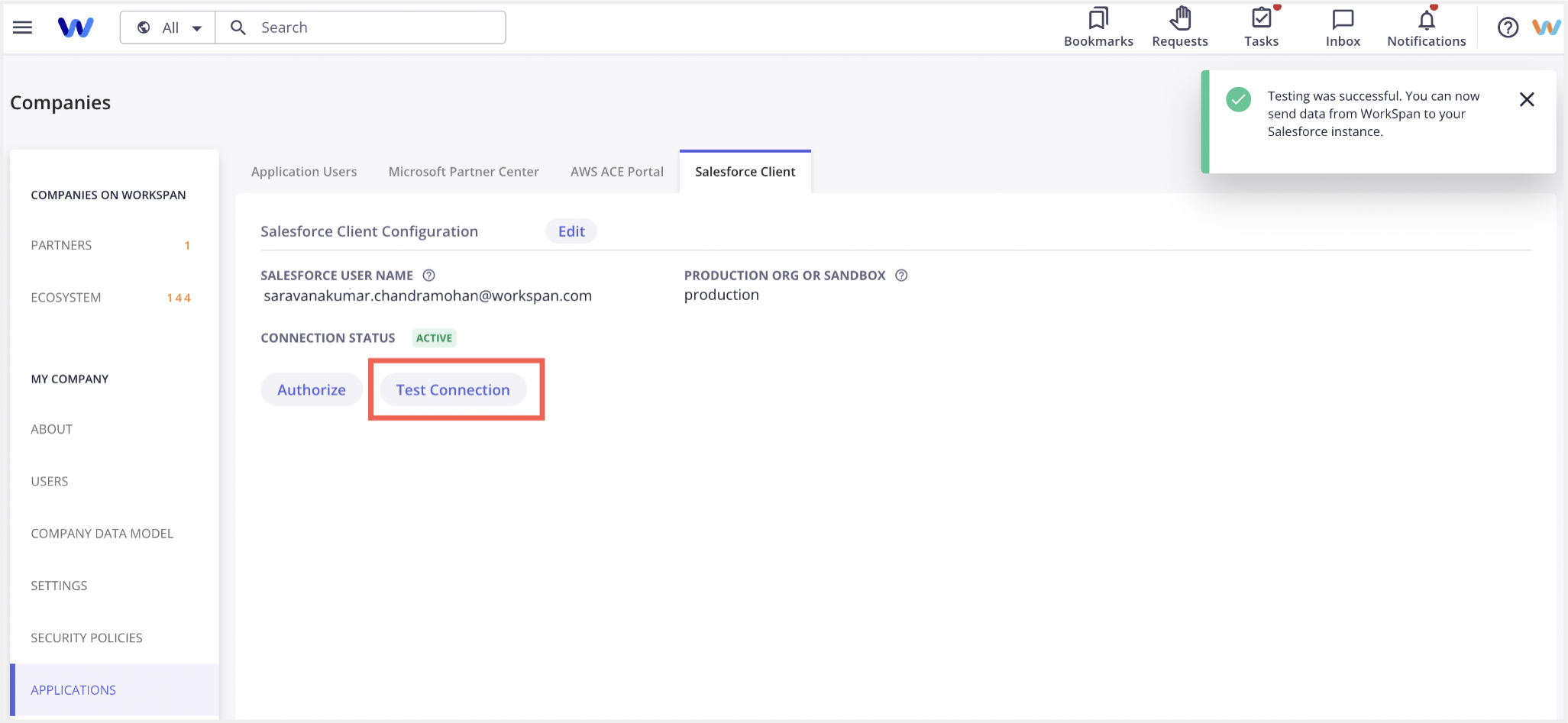The height and width of the screenshot is (723, 1568).
Task: Click the production org value text
Action: pos(722,295)
